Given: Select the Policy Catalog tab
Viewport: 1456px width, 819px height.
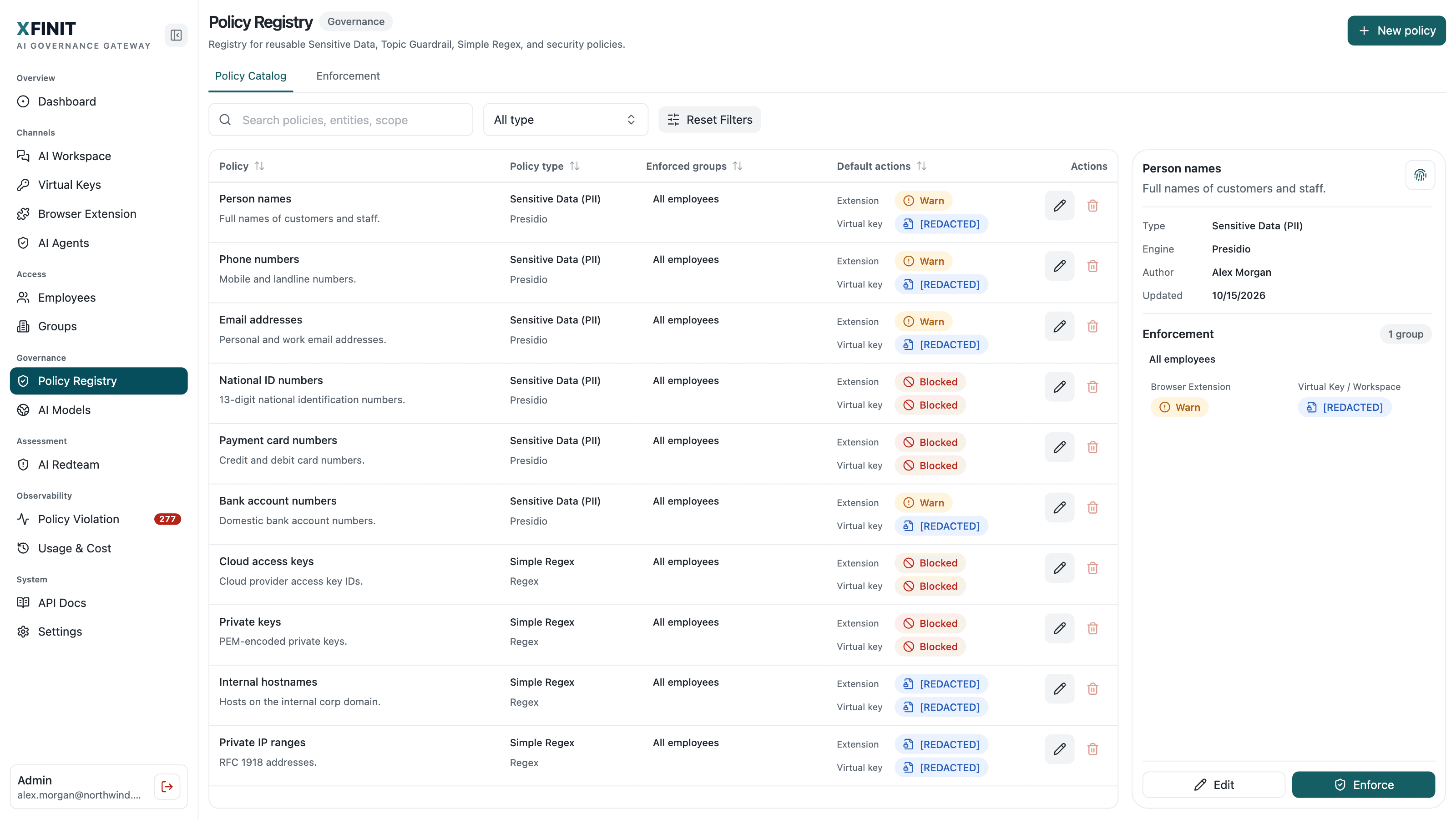Looking at the screenshot, I should [250, 76].
